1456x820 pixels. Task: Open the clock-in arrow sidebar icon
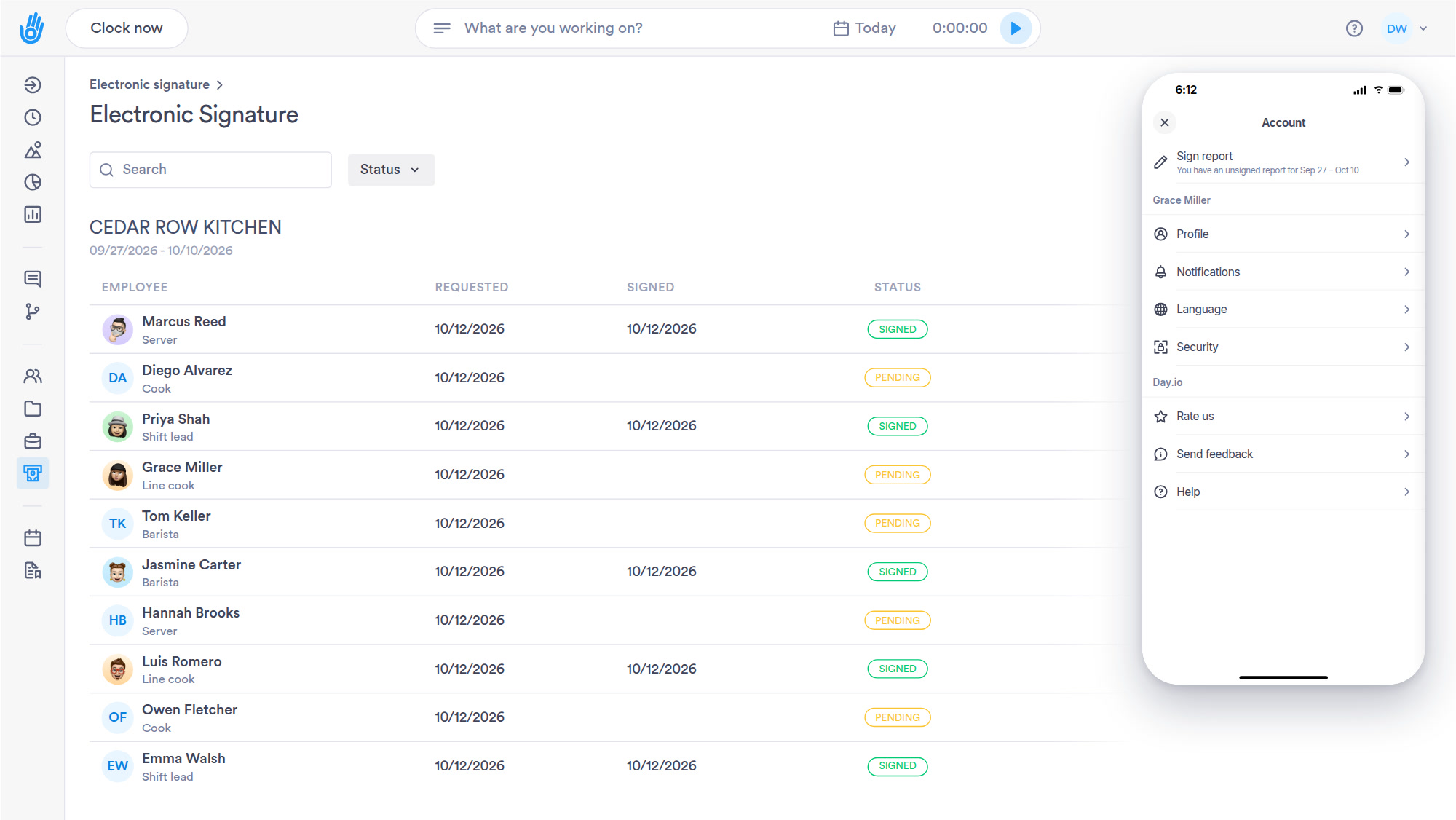coord(33,85)
